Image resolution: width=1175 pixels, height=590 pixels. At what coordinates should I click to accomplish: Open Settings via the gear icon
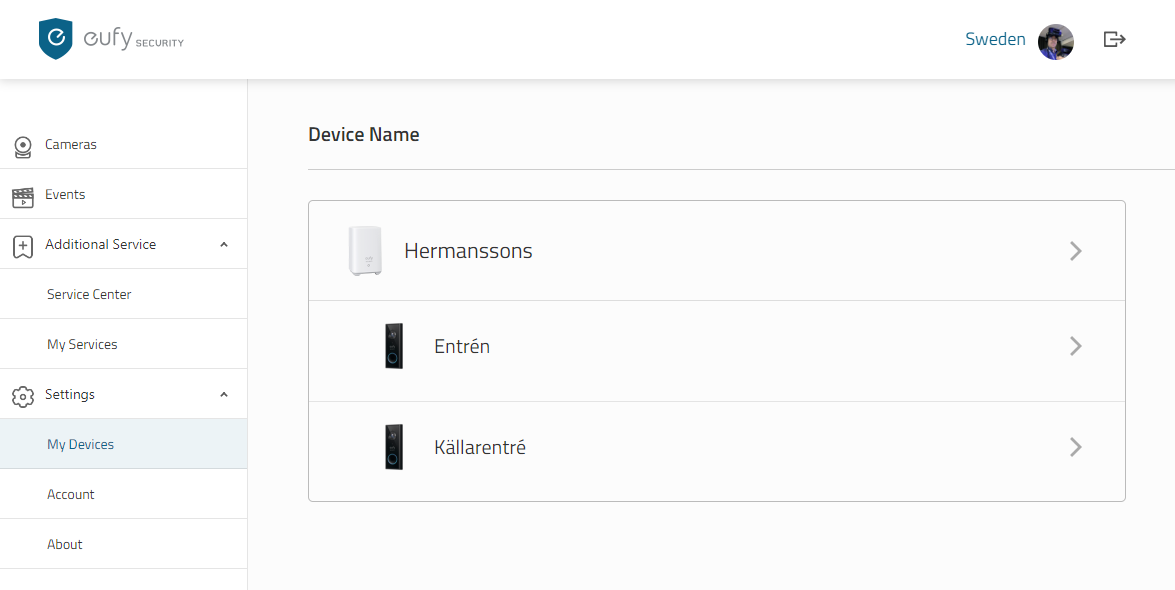(x=22, y=394)
